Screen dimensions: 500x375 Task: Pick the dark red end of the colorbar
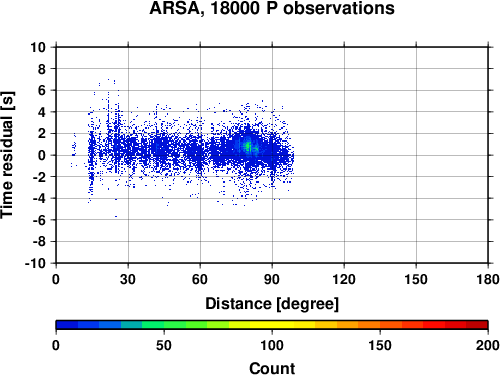click(477, 325)
